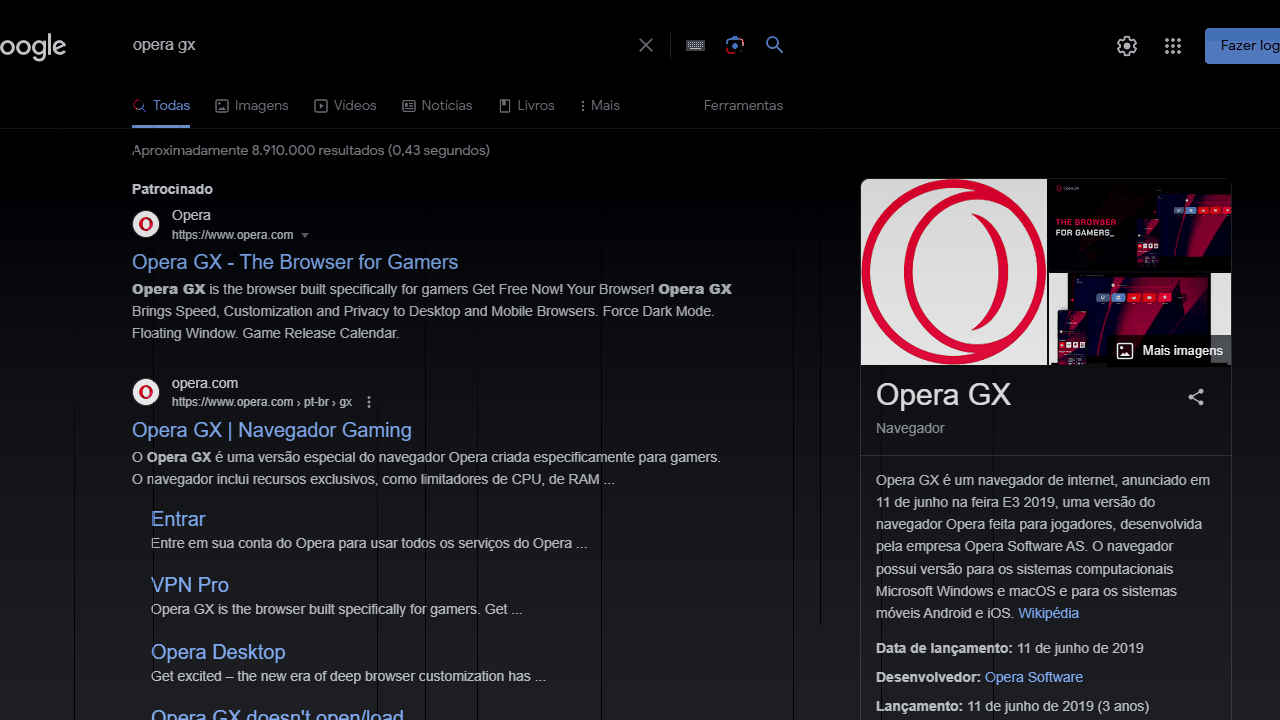
Task: Click the magnifying glass search button
Action: (x=774, y=45)
